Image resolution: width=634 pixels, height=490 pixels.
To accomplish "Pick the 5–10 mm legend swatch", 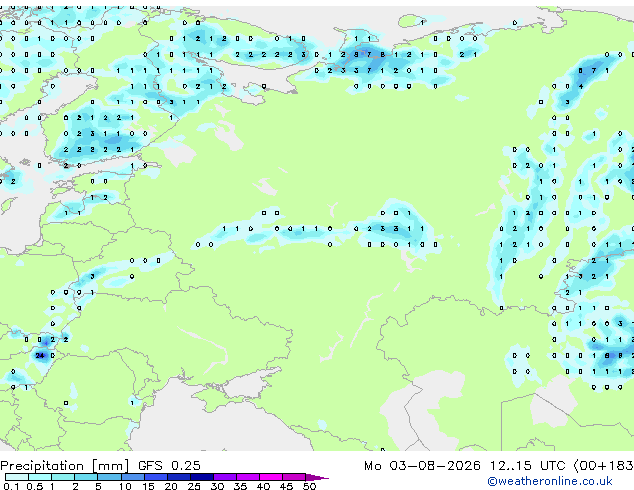I will (x=109, y=477).
